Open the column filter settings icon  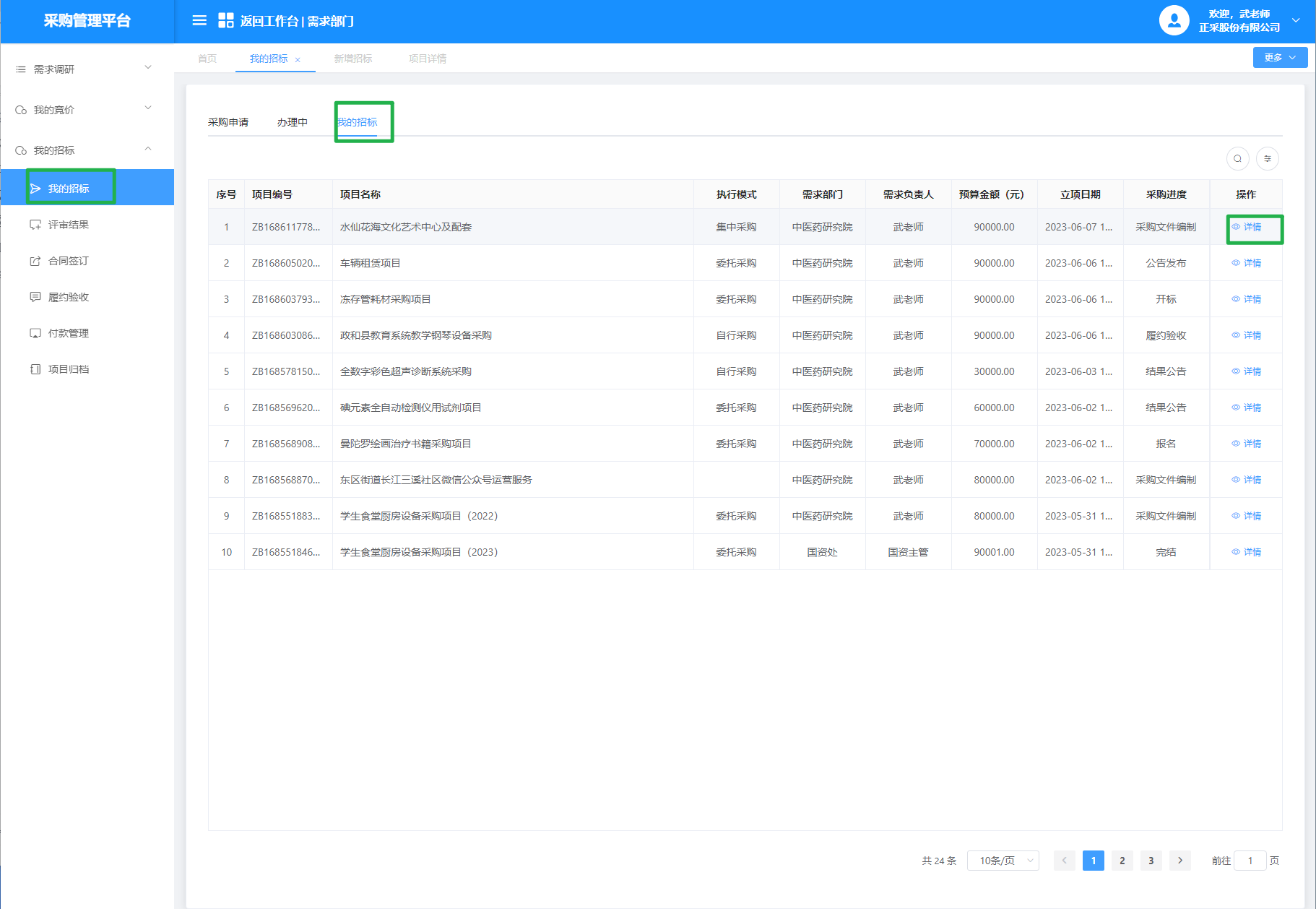(x=1267, y=158)
